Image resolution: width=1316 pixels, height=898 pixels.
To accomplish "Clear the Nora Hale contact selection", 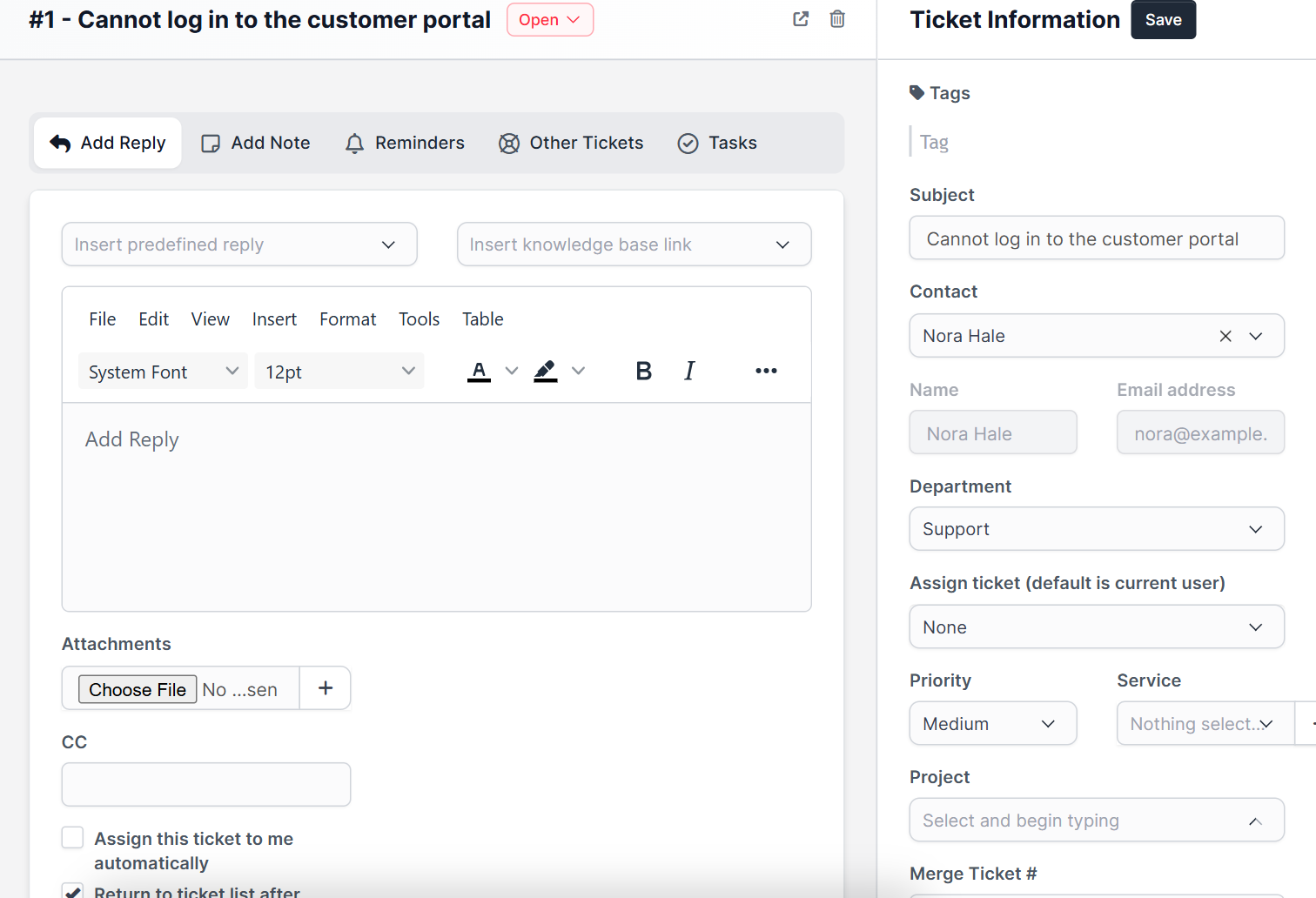I will 1225,336.
